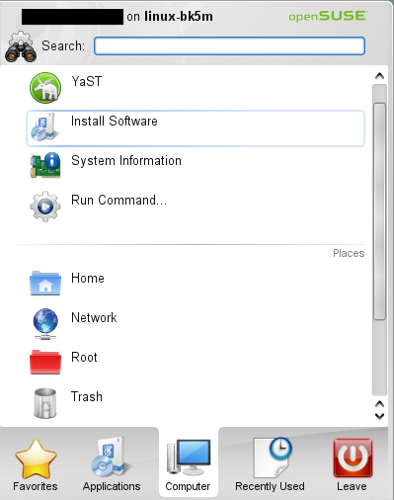The height and width of the screenshot is (500, 394).
Task: Open the Leave tab
Action: click(352, 465)
